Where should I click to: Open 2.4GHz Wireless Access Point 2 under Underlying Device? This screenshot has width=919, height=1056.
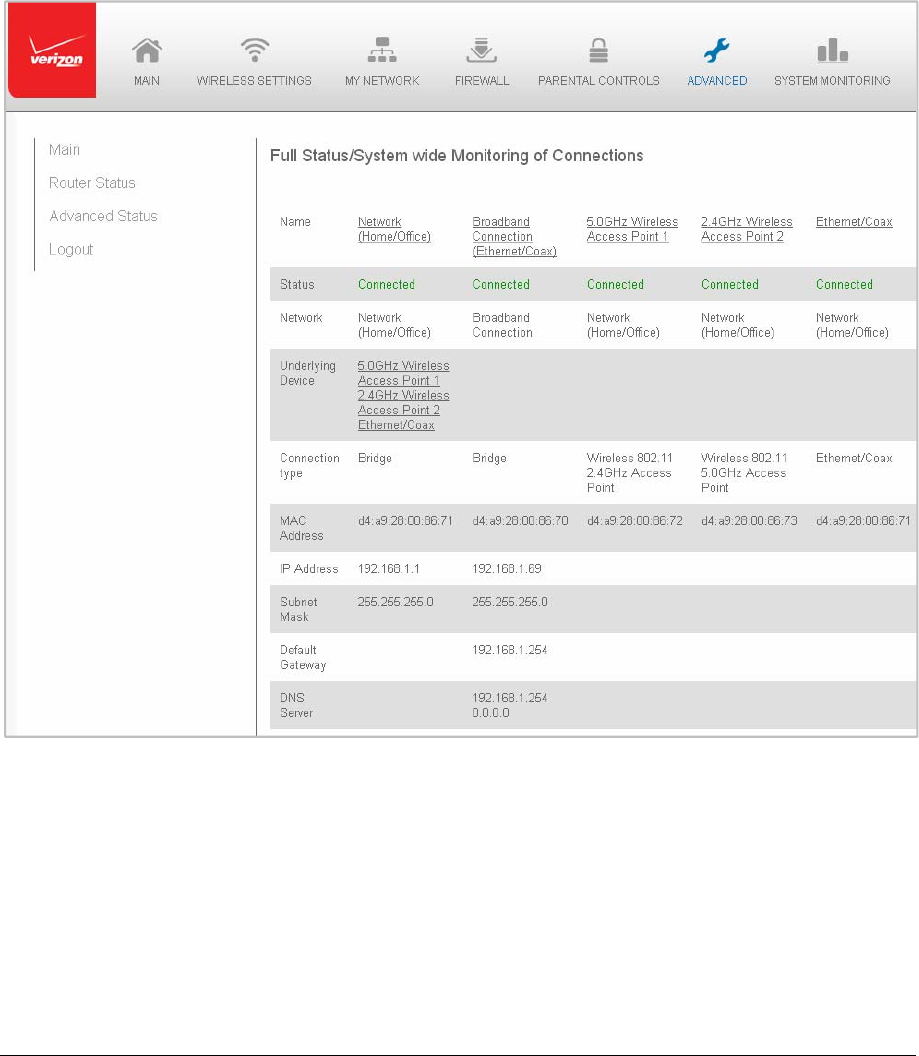click(x=403, y=403)
